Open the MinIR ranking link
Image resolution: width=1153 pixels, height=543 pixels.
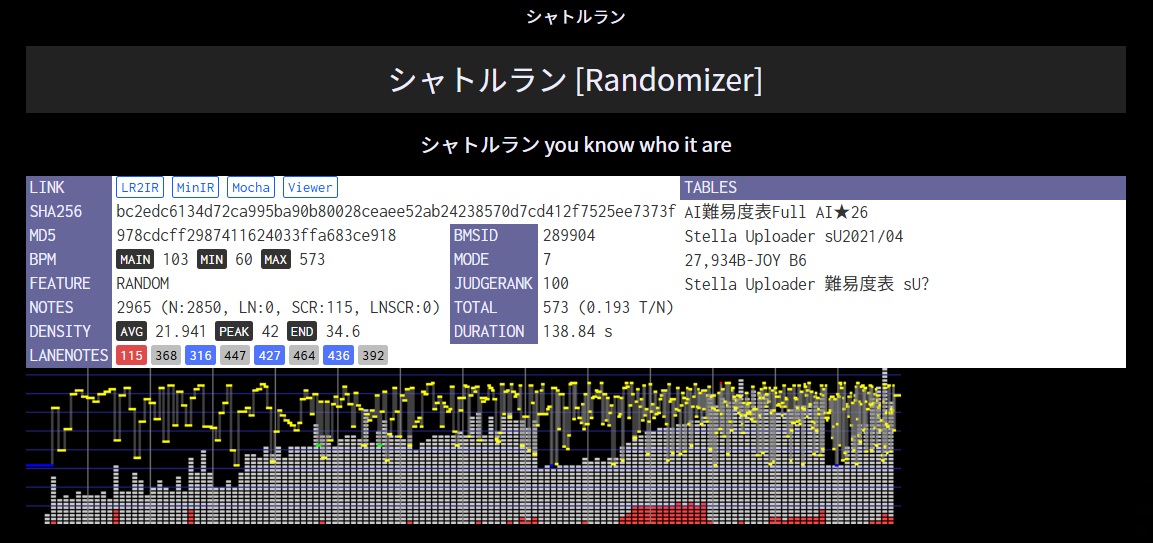[x=196, y=187]
